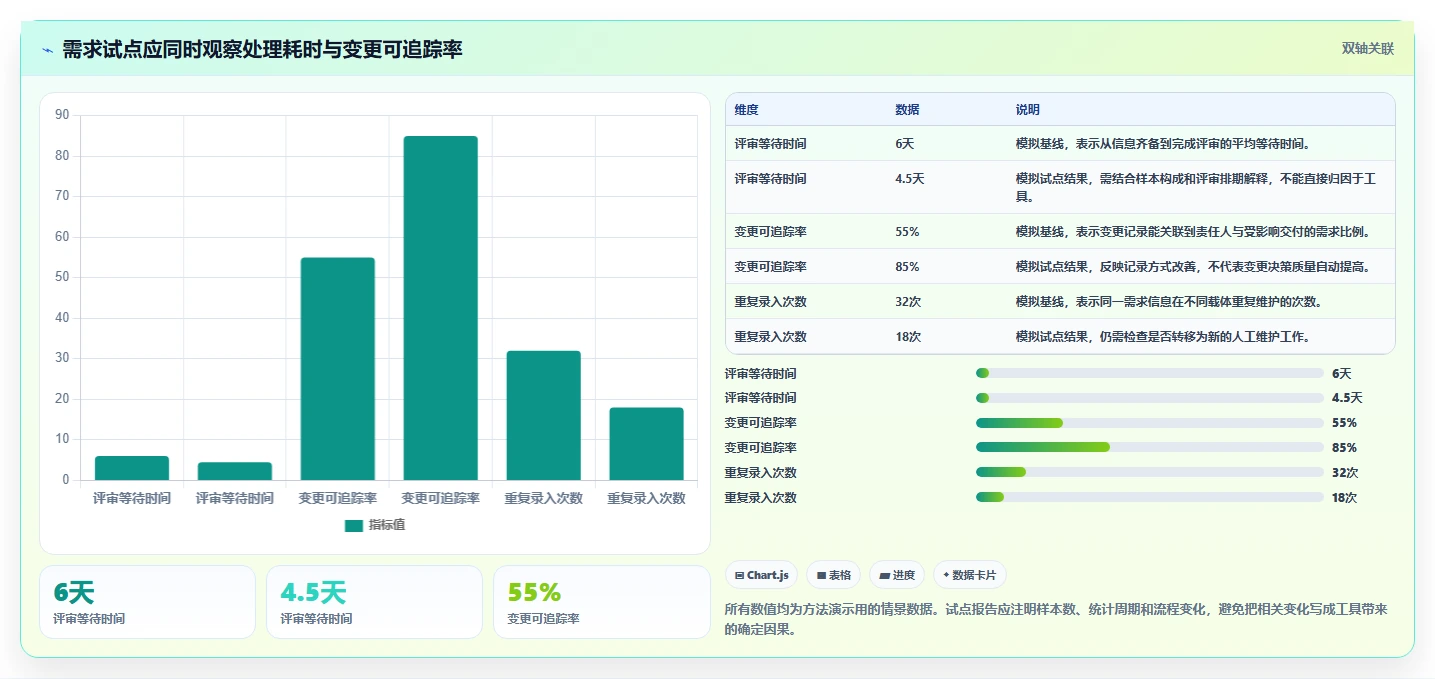
Task: Select the 表格 tag pill
Action: point(833,575)
